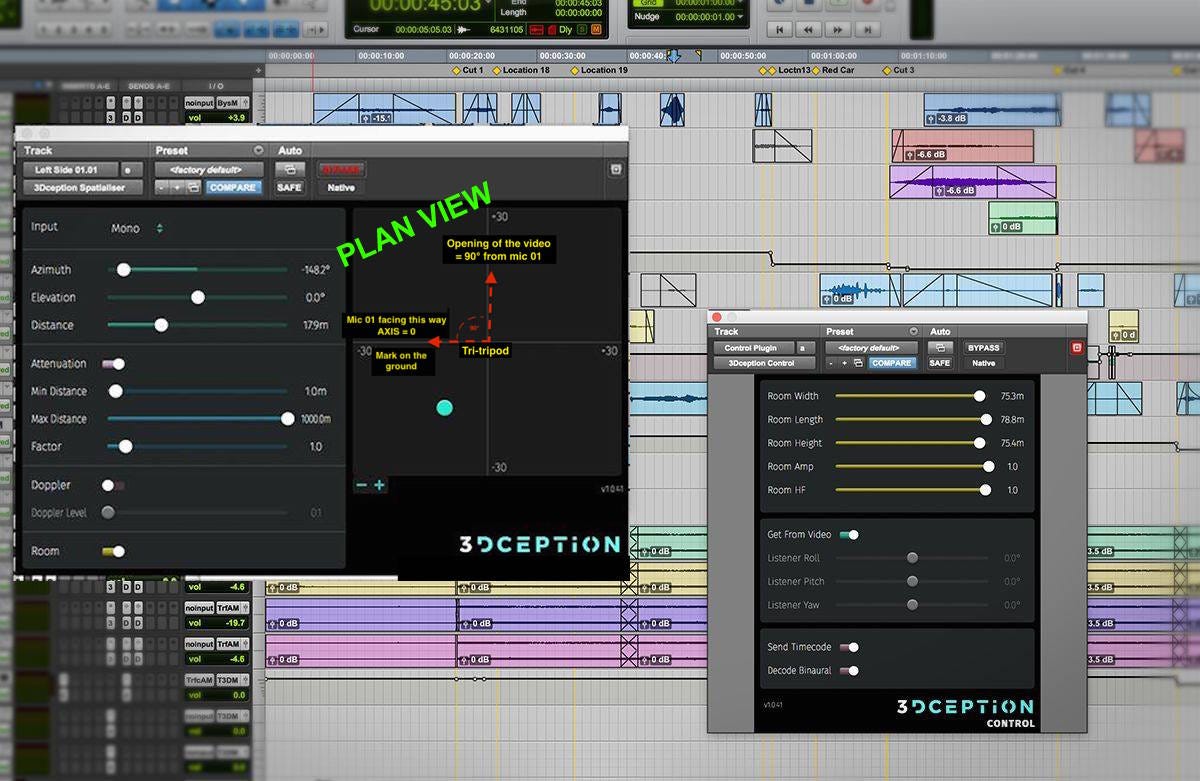Toggle SAFE in the 3Dception Control window
This screenshot has width=1200, height=781.
click(939, 363)
